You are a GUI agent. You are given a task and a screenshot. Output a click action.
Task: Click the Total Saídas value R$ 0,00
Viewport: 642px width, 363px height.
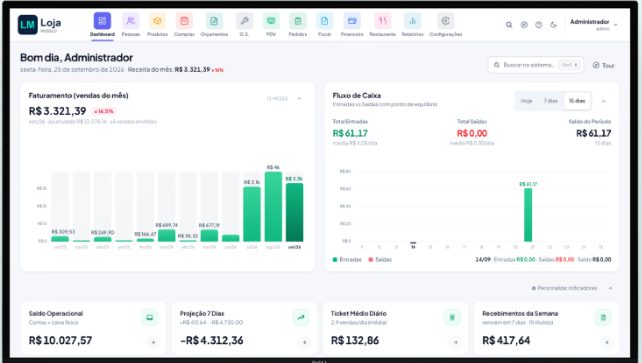tap(472, 133)
